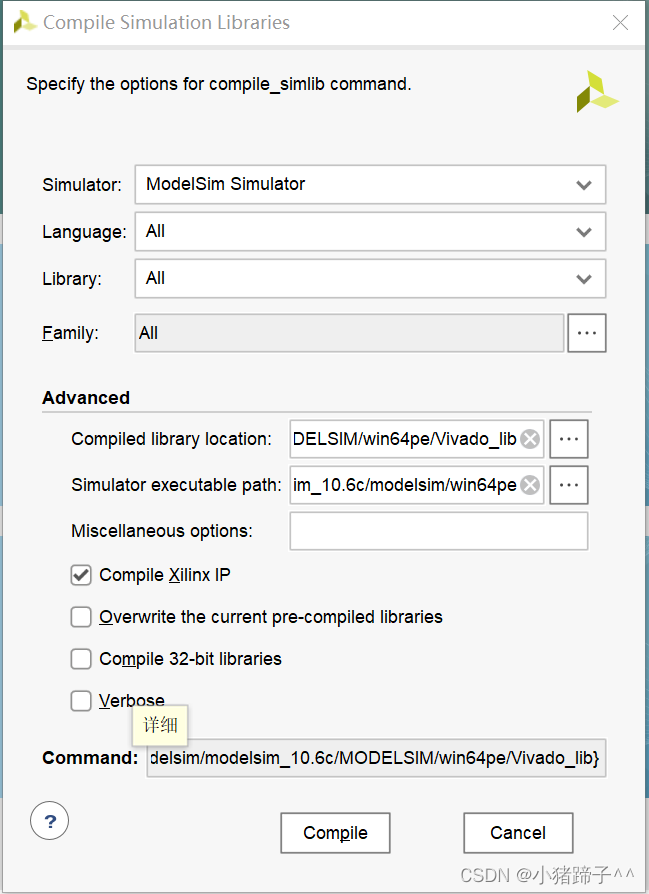
Task: Click the Advanced section heading
Action: coord(86,397)
